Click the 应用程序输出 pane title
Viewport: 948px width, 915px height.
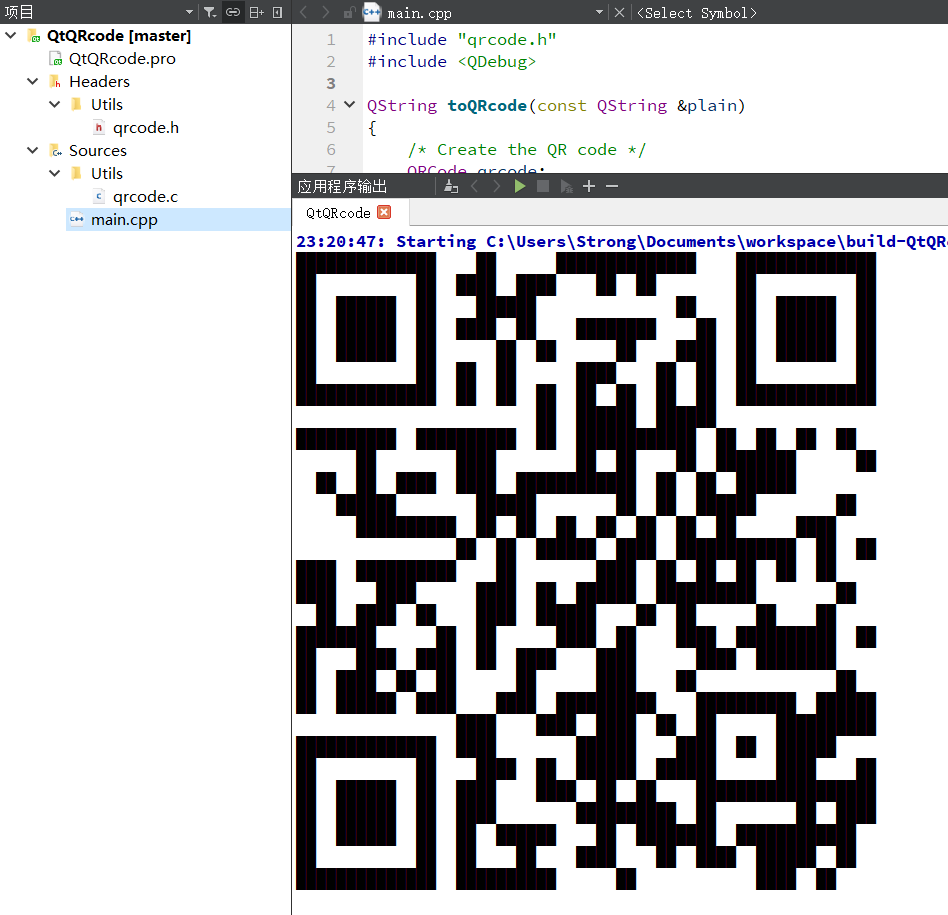342,186
